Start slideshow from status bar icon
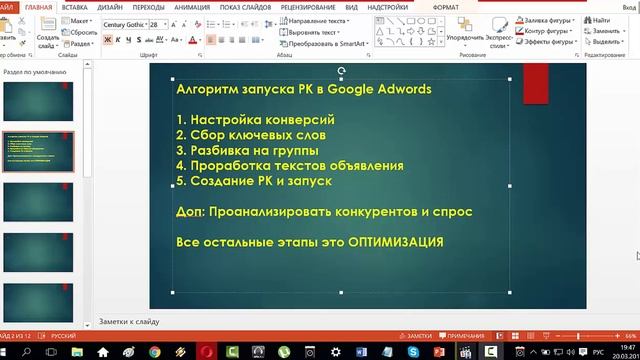The height and width of the screenshot is (360, 640). tap(546, 336)
